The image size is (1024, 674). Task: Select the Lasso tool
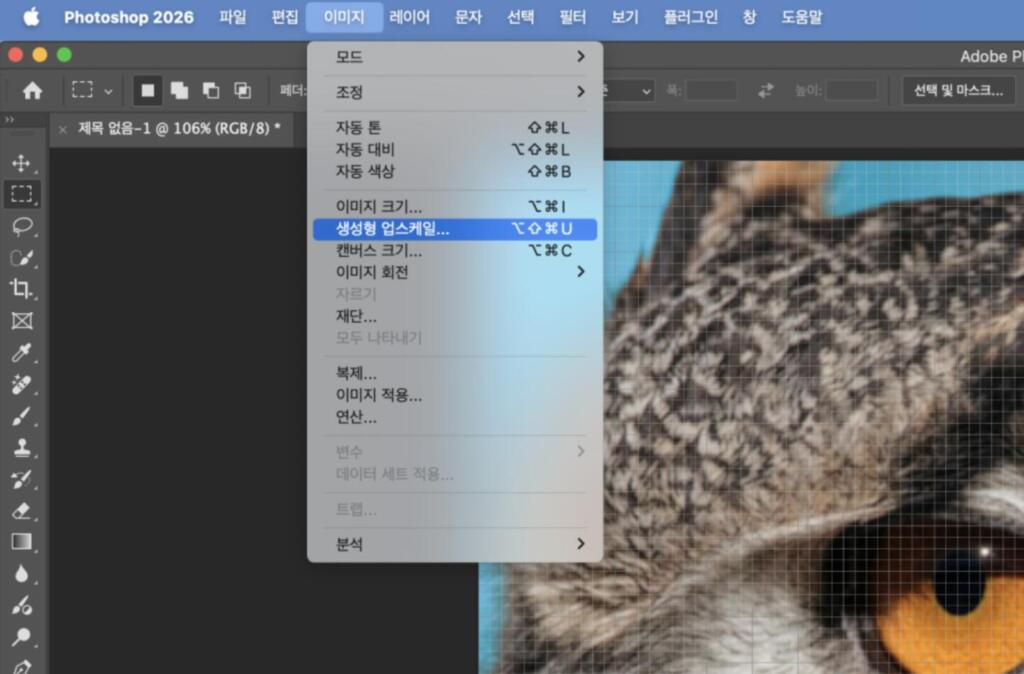tap(21, 226)
